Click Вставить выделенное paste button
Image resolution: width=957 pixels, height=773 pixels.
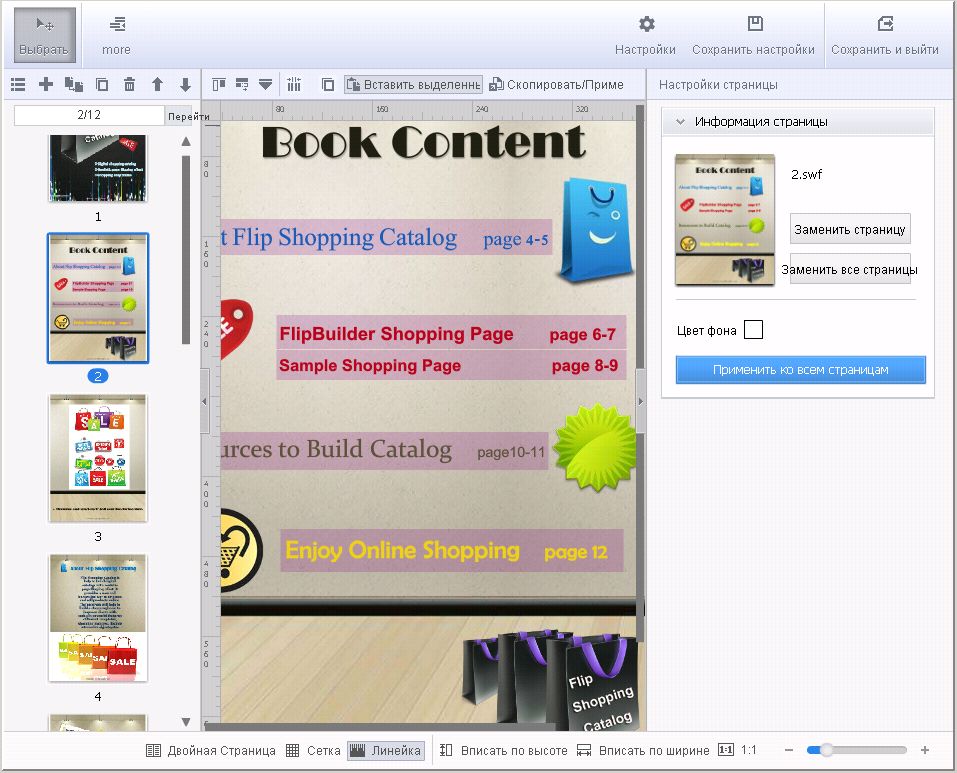click(413, 84)
